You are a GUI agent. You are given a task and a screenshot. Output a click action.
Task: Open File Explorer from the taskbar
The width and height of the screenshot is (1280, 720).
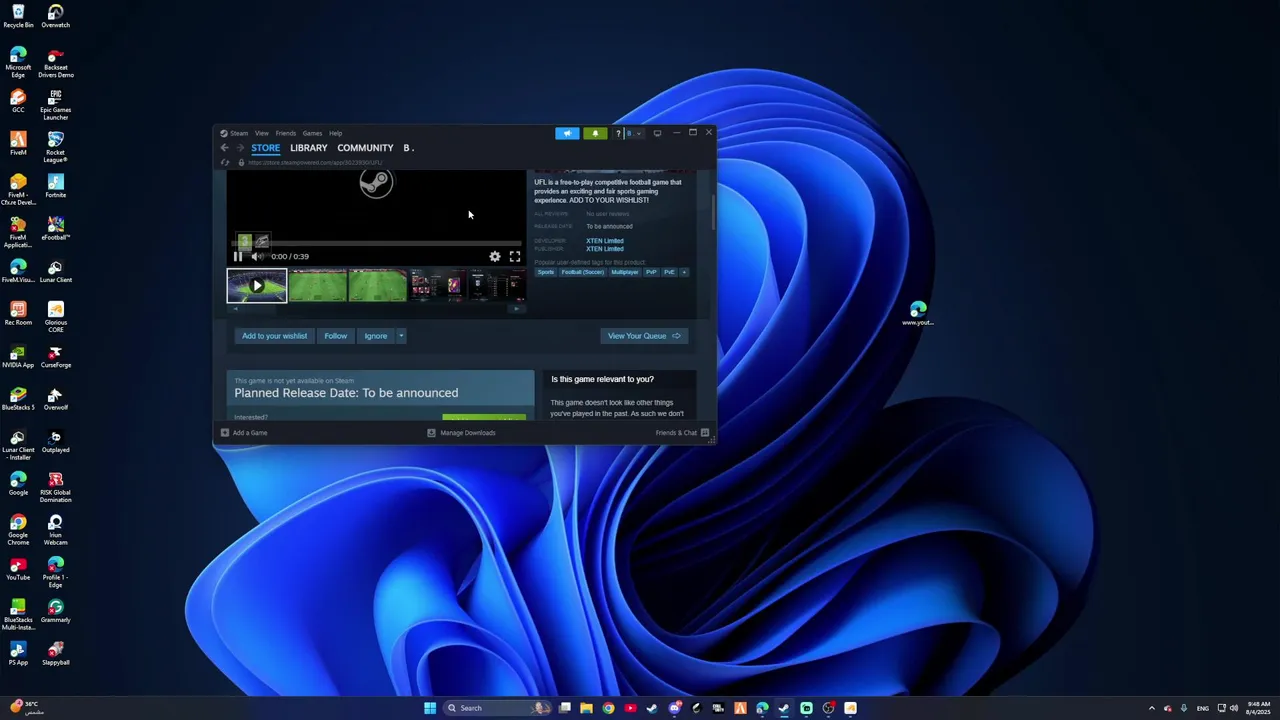pyautogui.click(x=586, y=708)
